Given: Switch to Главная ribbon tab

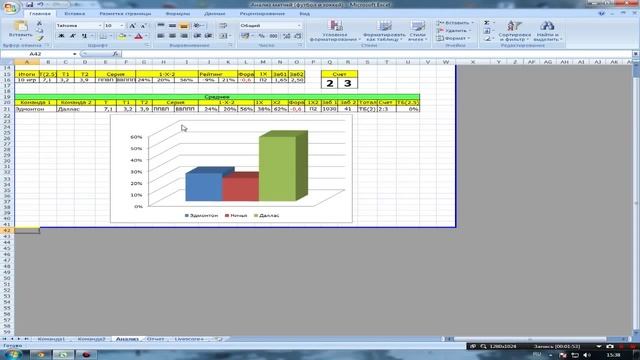Looking at the screenshot, I should pos(40,14).
